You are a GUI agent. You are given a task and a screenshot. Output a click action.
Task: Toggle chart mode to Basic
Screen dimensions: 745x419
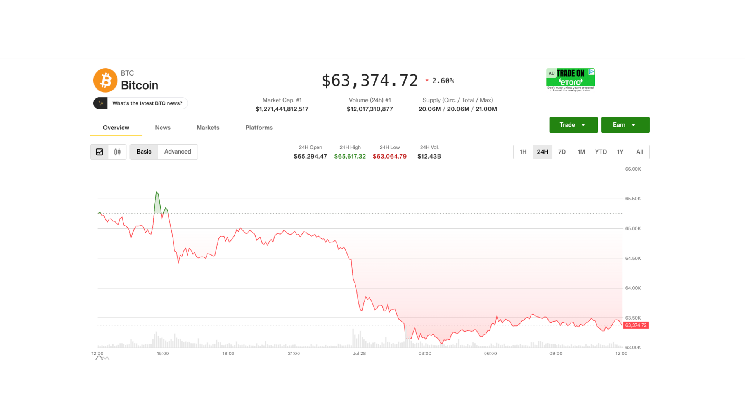click(143, 152)
